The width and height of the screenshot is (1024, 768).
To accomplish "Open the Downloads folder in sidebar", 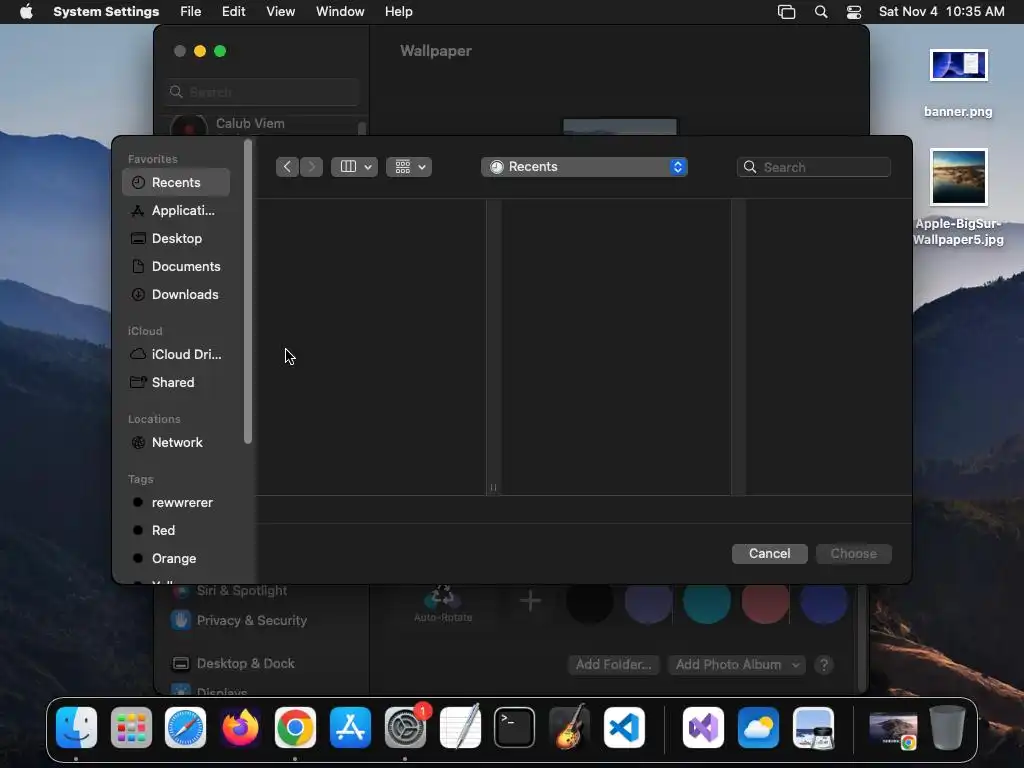I will [176, 295].
